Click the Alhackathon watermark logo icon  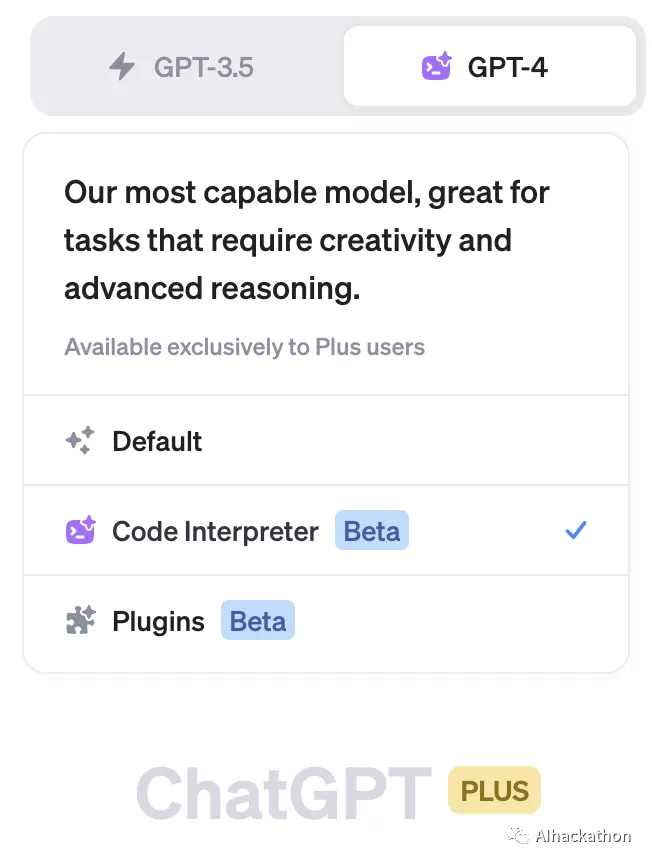point(517,836)
